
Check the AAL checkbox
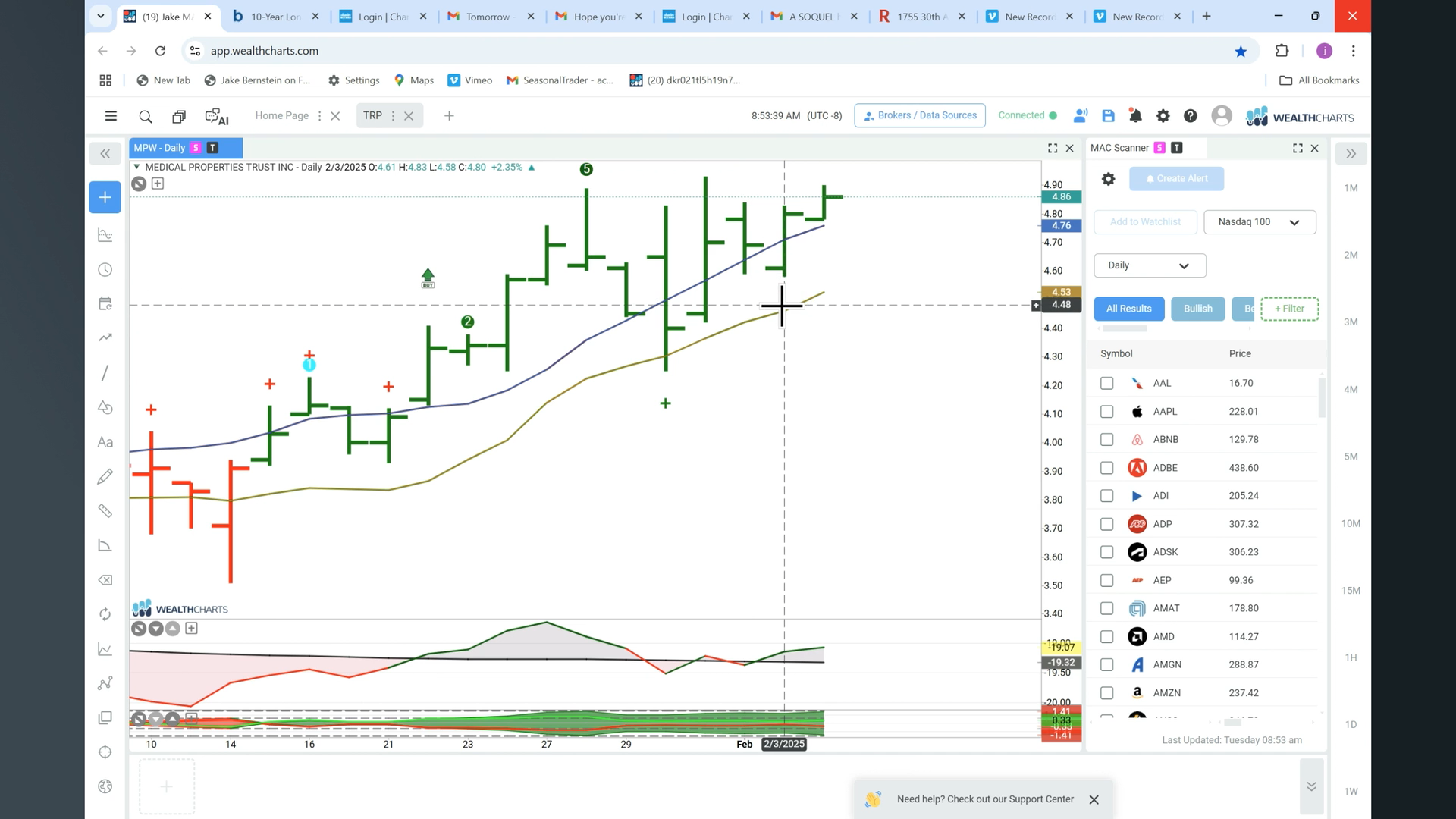1107,384
